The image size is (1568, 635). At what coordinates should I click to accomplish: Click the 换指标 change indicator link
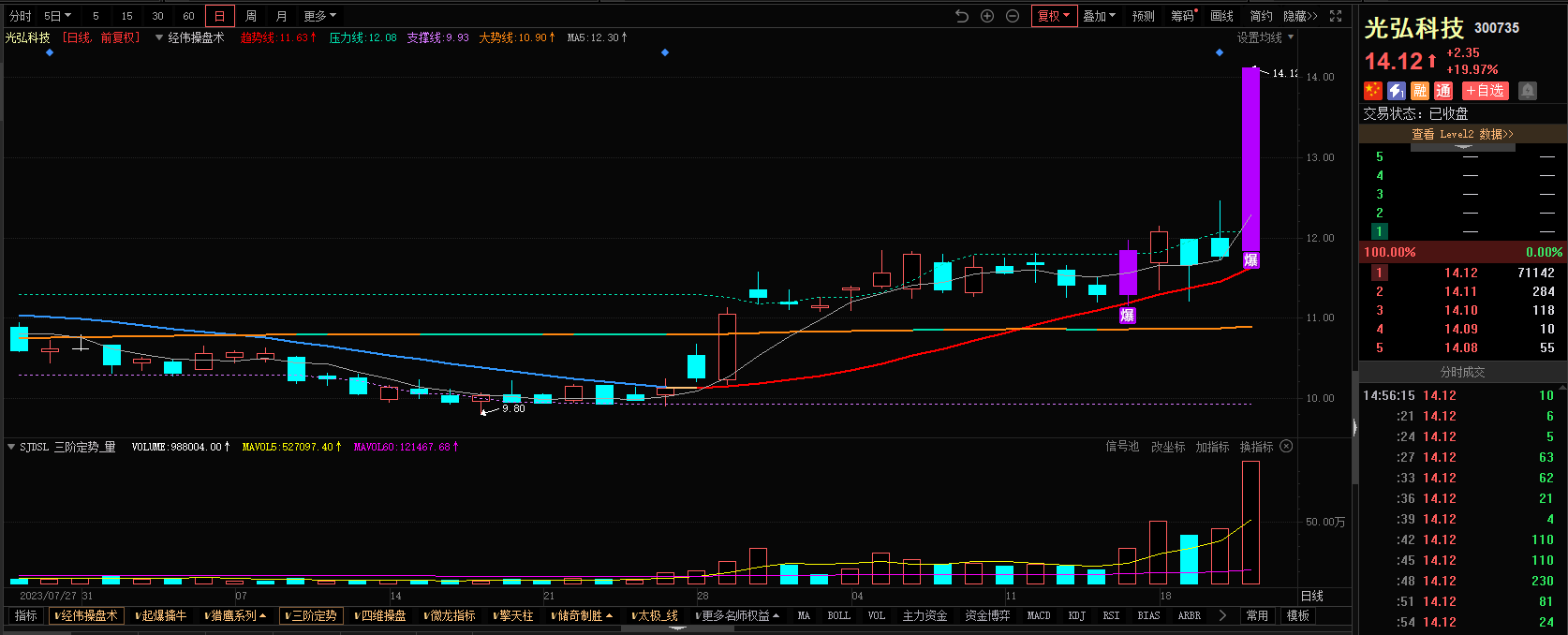click(1257, 447)
